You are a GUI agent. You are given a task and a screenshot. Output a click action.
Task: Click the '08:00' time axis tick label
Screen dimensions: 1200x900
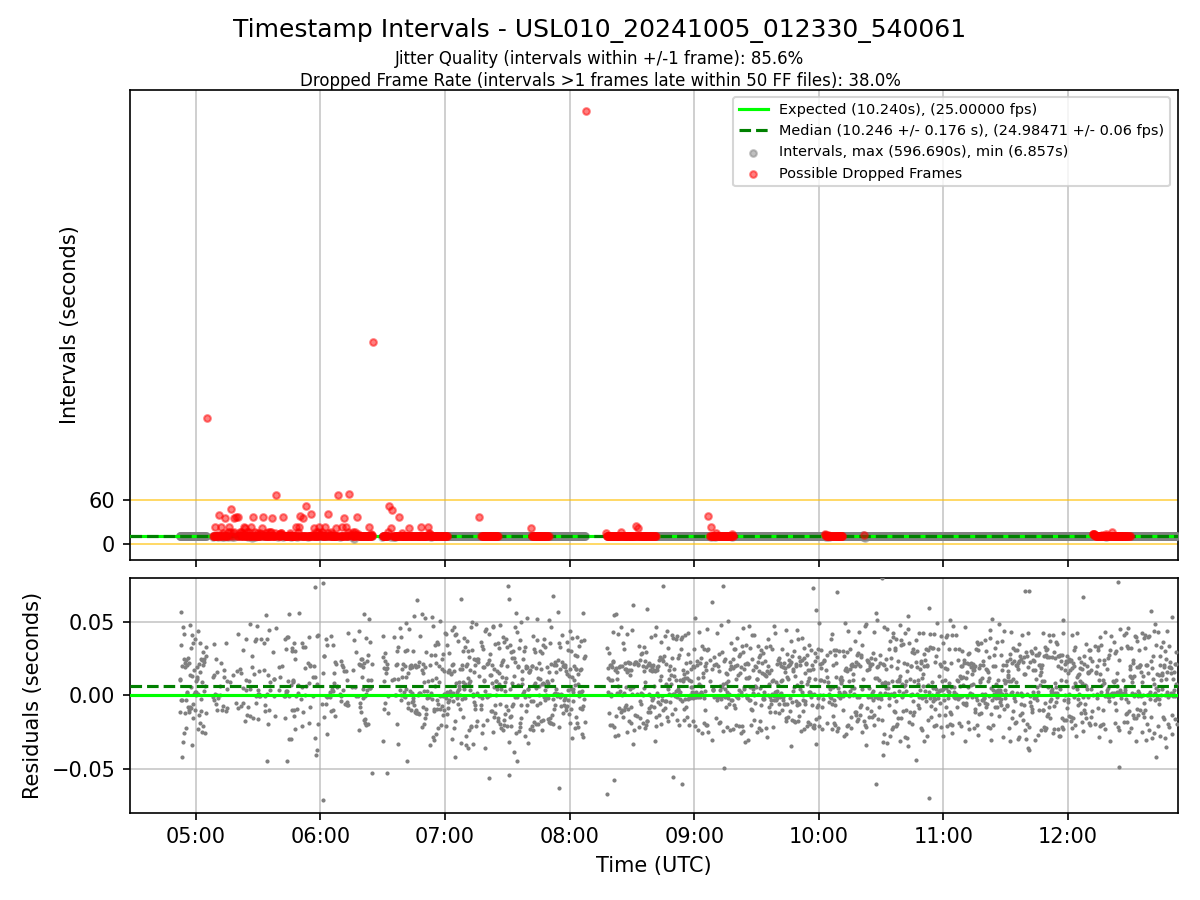pos(570,835)
